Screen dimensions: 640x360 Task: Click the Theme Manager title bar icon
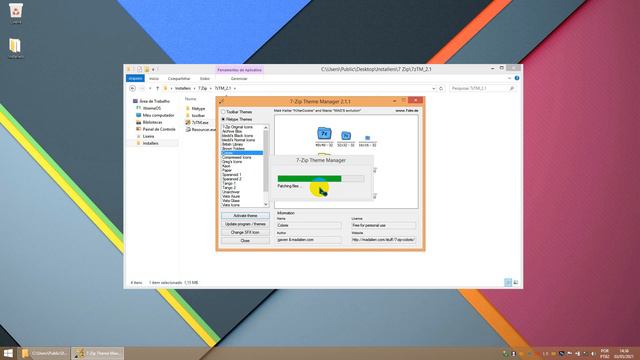pyautogui.click(x=222, y=101)
